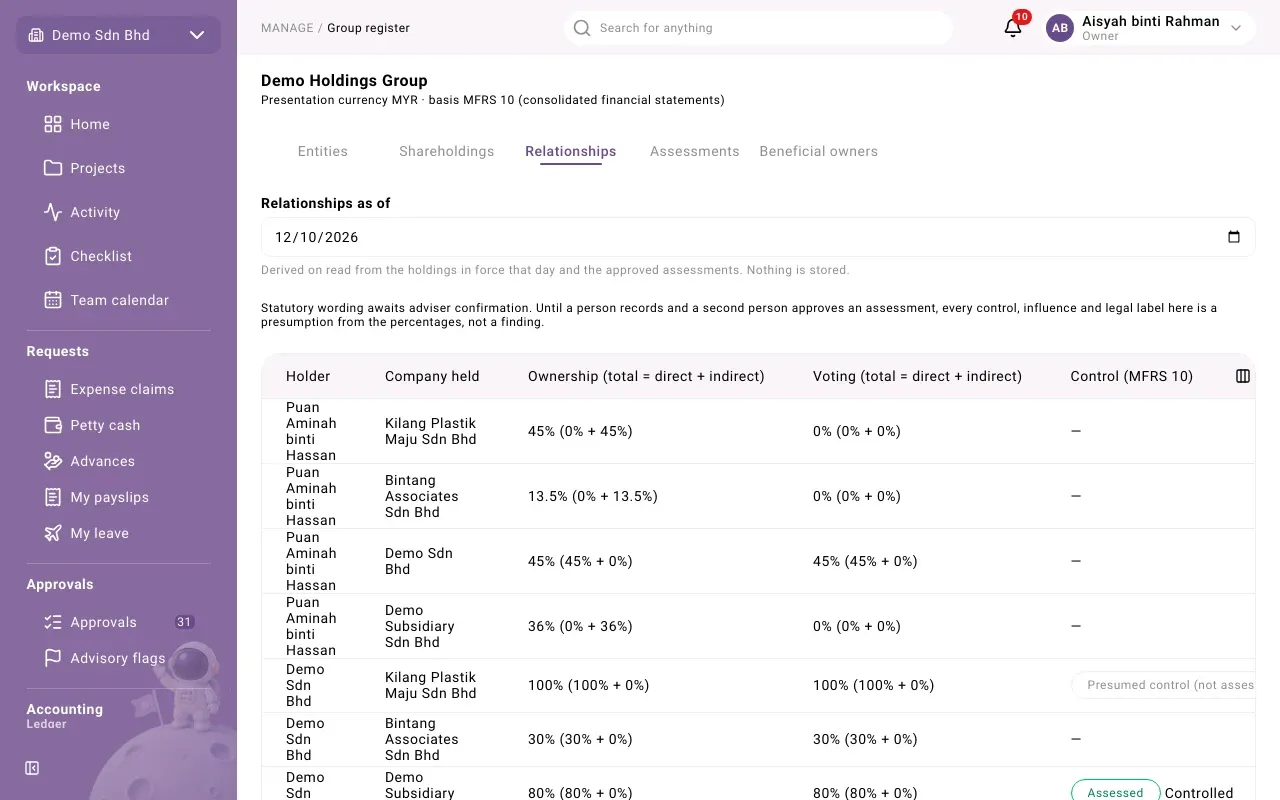The height and width of the screenshot is (800, 1280).
Task: Open the Team calendar icon
Action: (53, 300)
